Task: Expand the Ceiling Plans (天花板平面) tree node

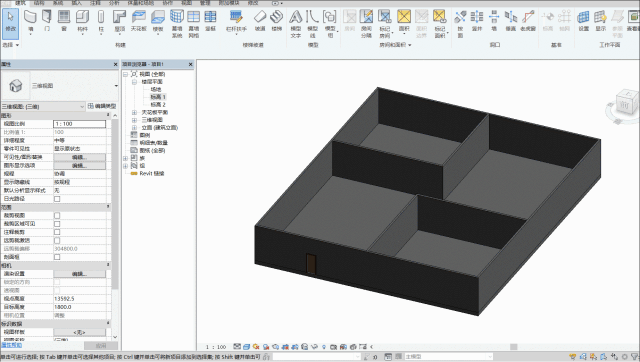Action: 134,112
